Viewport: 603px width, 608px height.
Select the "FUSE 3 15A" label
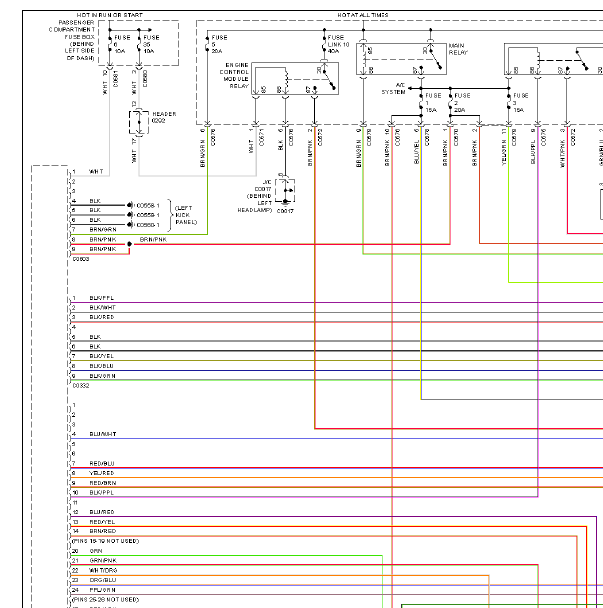coord(520,103)
